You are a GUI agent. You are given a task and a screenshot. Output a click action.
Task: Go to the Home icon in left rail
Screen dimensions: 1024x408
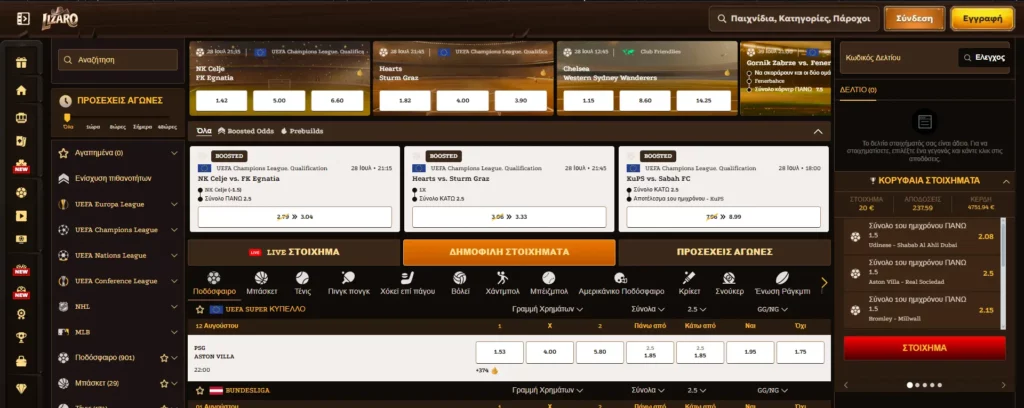(22, 90)
